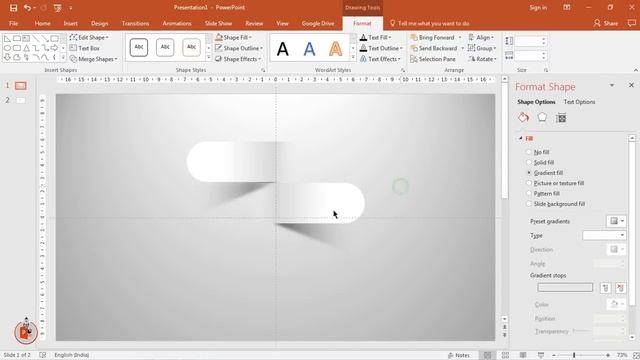This screenshot has width=640, height=360.
Task: Apply blue WordArt style A
Action: tap(309, 49)
